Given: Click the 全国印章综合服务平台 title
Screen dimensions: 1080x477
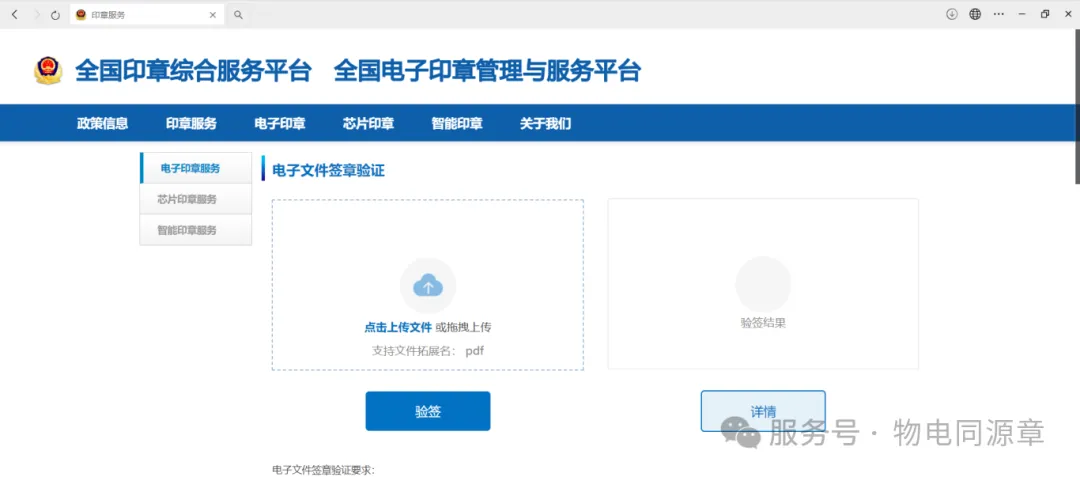Looking at the screenshot, I should [193, 71].
